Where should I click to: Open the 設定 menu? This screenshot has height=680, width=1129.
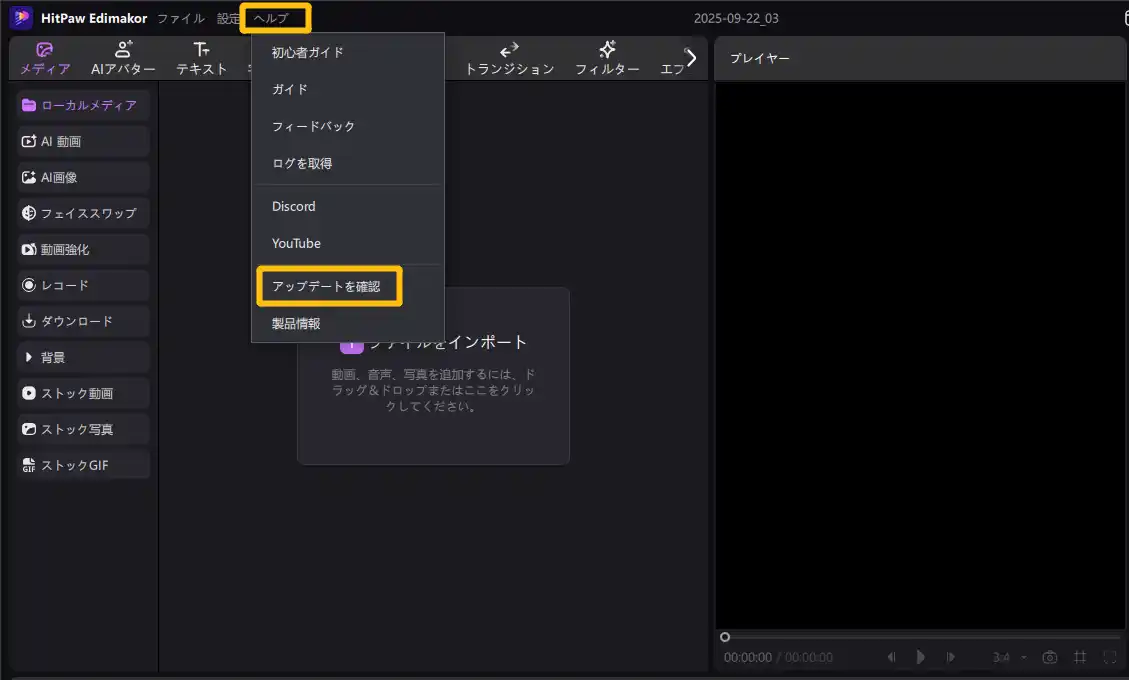pyautogui.click(x=228, y=18)
